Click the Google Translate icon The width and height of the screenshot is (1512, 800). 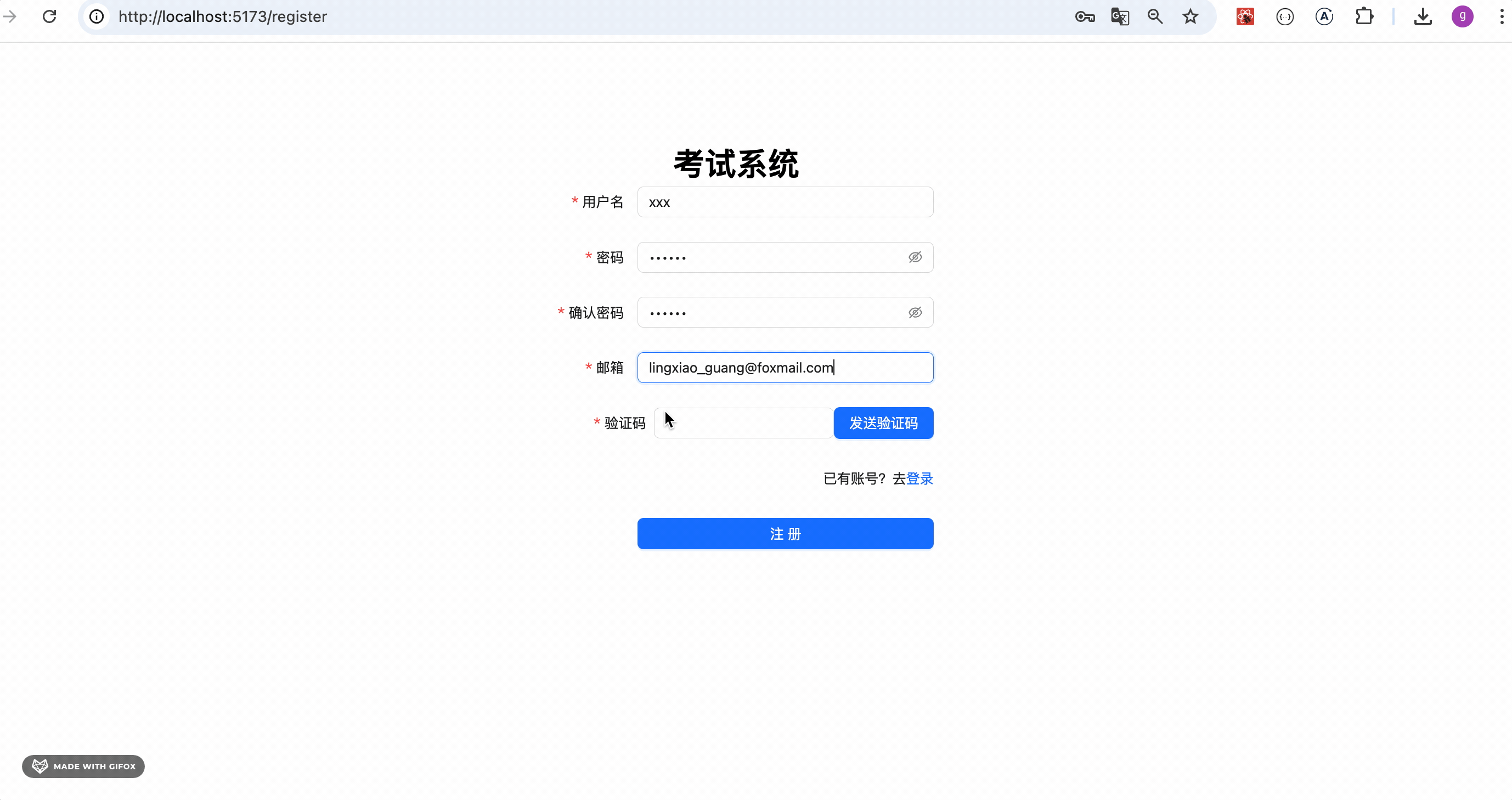(x=1120, y=16)
